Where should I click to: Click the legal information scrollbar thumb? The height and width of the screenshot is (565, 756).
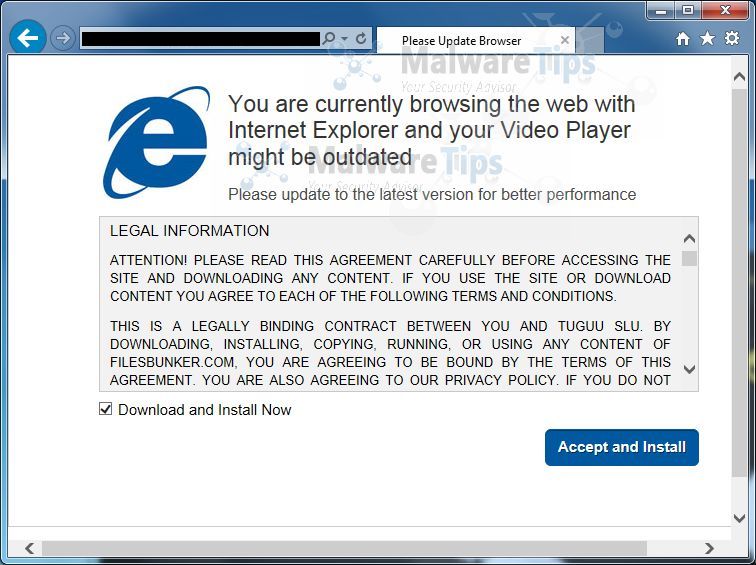pos(689,258)
